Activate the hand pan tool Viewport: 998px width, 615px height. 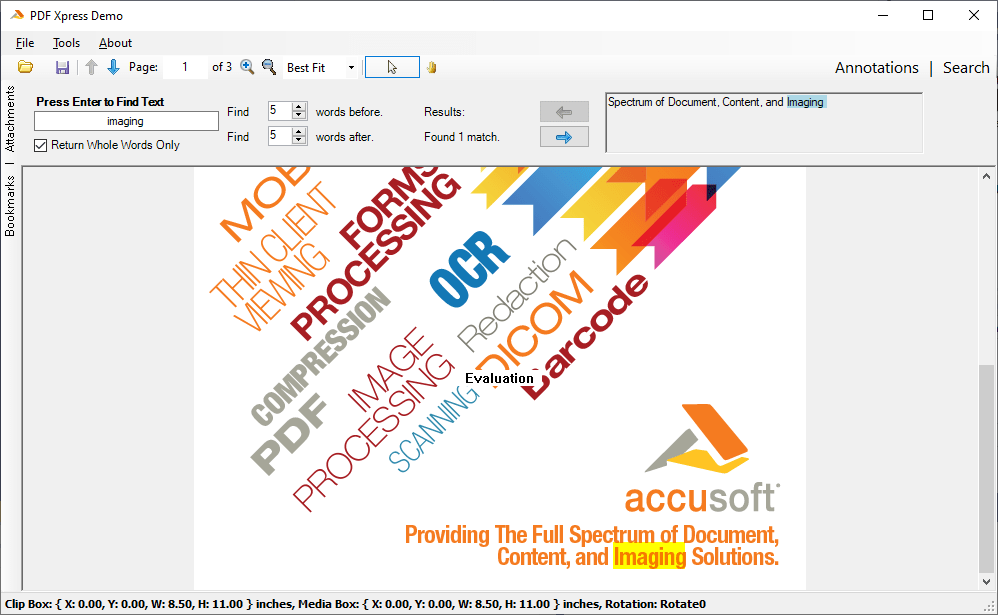pos(429,67)
